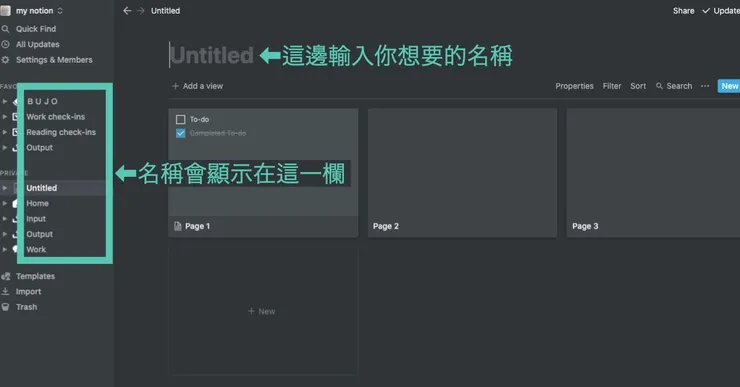This screenshot has width=740, height=387.
Task: Open the Input page
Action: point(36,219)
